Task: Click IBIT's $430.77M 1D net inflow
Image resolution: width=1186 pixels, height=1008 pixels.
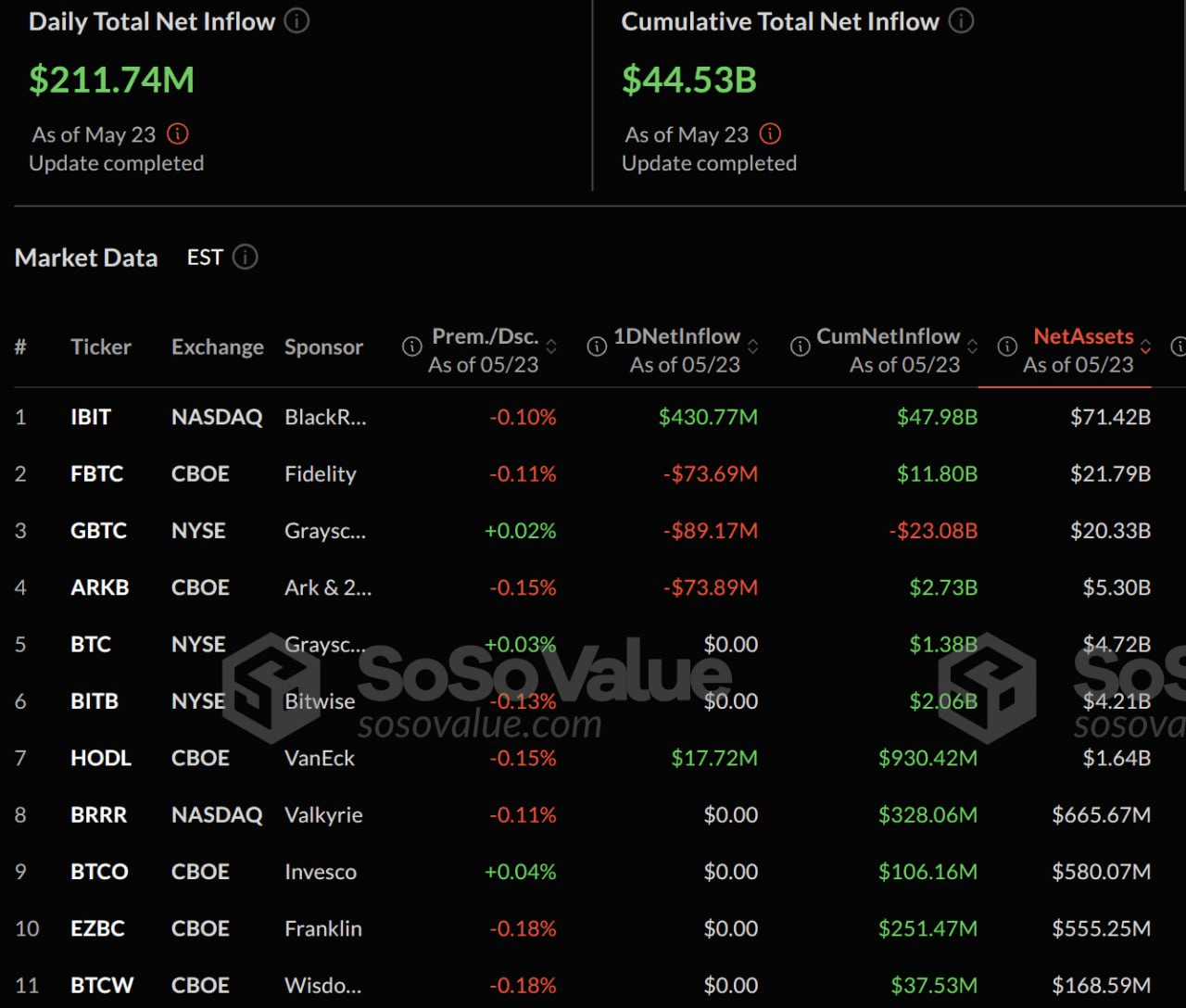Action: (x=708, y=417)
